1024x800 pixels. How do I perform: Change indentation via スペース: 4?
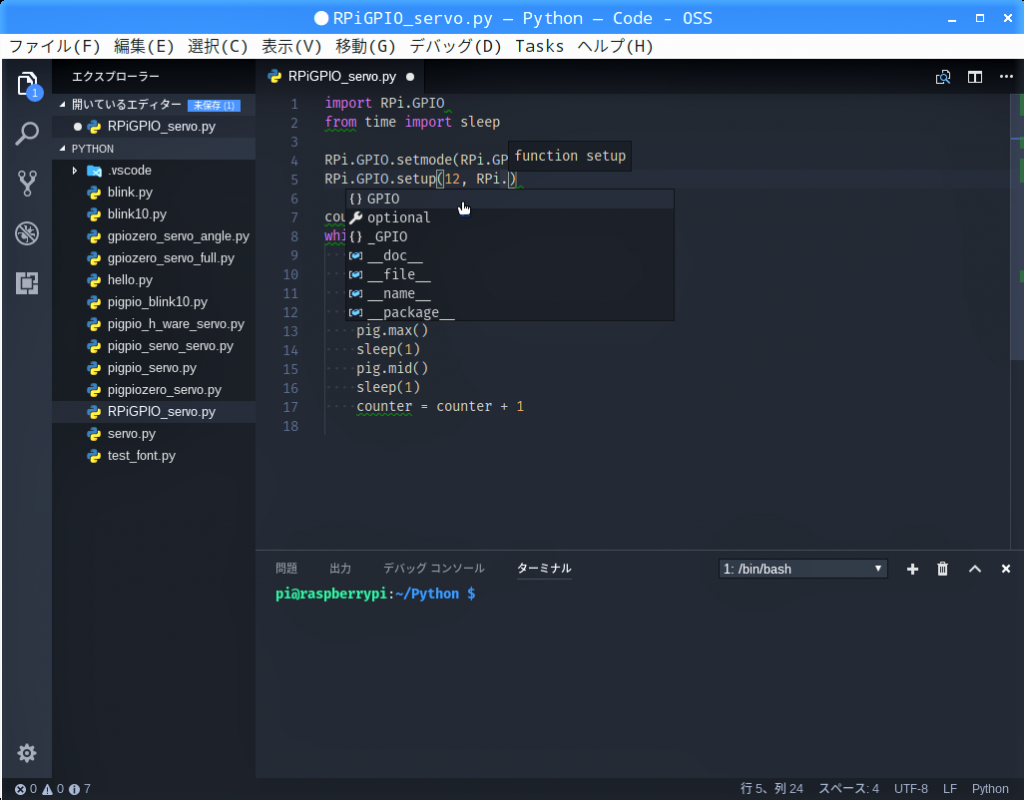[x=848, y=789]
